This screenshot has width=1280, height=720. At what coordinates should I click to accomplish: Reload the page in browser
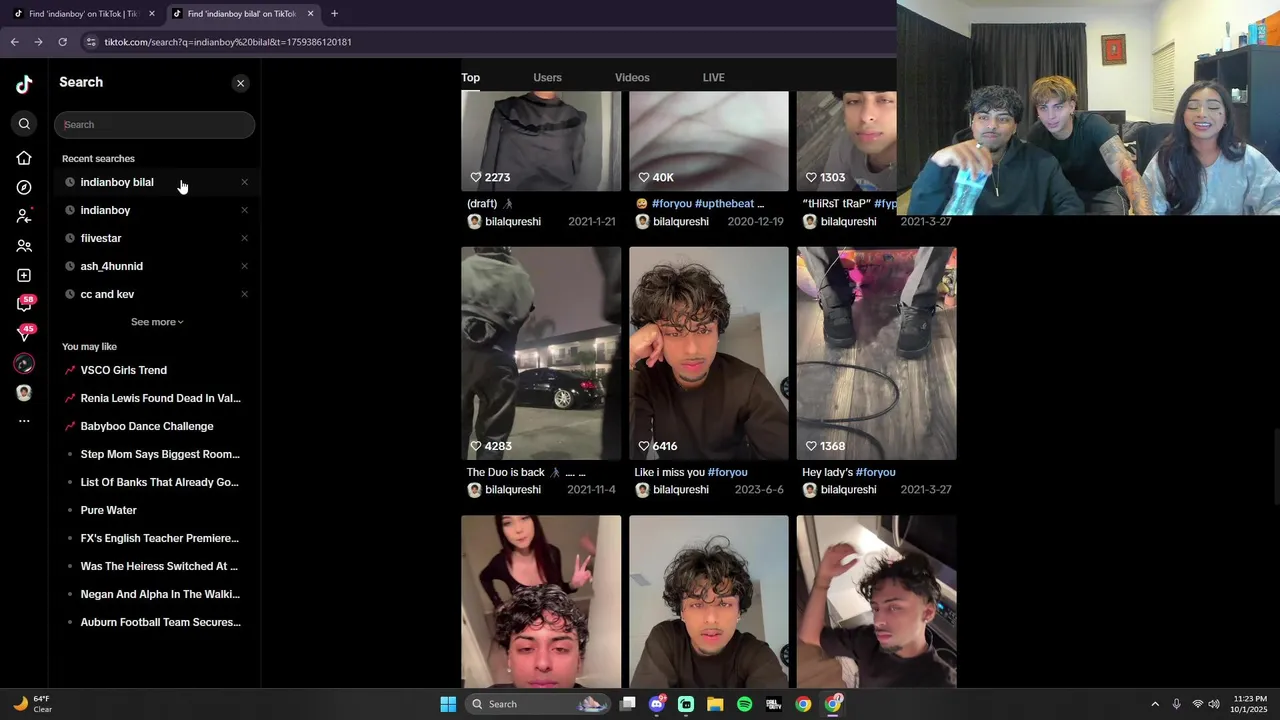pos(62,42)
